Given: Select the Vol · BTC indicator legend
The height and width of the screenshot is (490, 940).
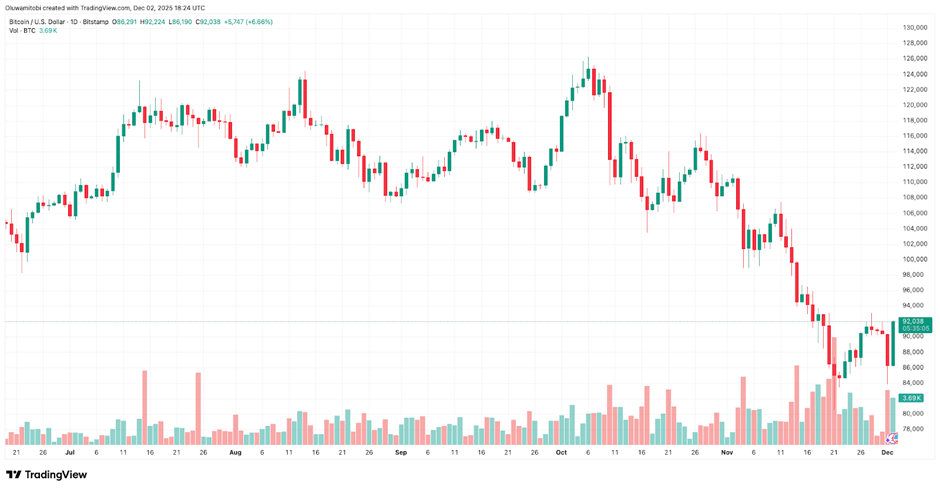Looking at the screenshot, I should [x=22, y=31].
